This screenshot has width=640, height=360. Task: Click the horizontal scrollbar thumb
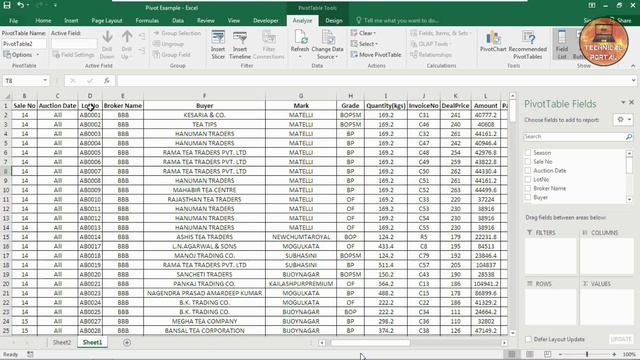[x=370, y=343]
